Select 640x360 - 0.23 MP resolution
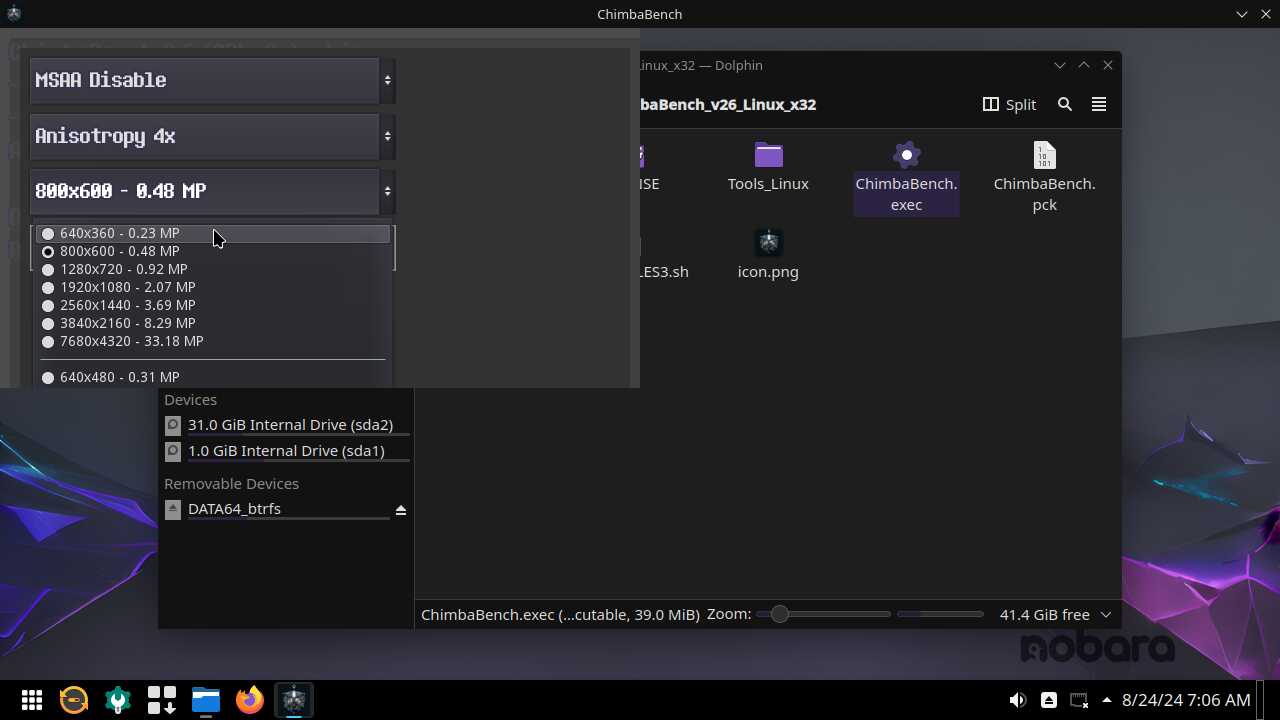1280x720 pixels. tap(212, 233)
